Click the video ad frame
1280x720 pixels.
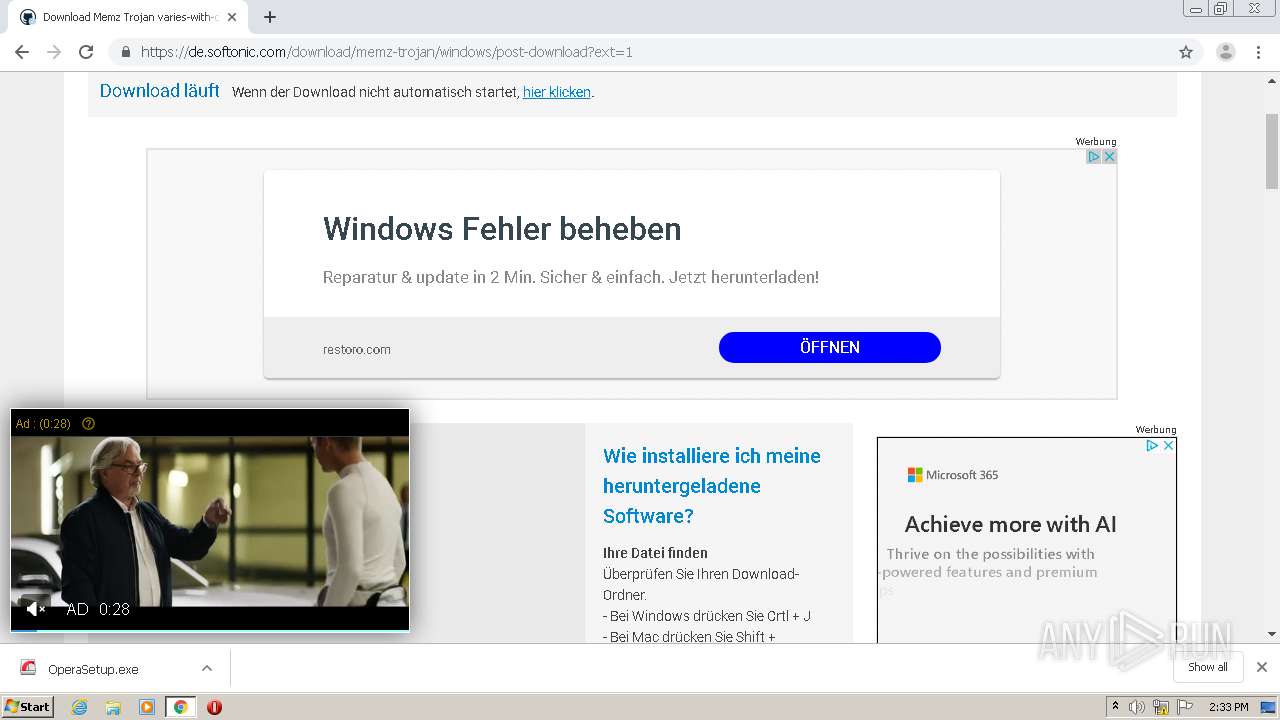pos(210,520)
